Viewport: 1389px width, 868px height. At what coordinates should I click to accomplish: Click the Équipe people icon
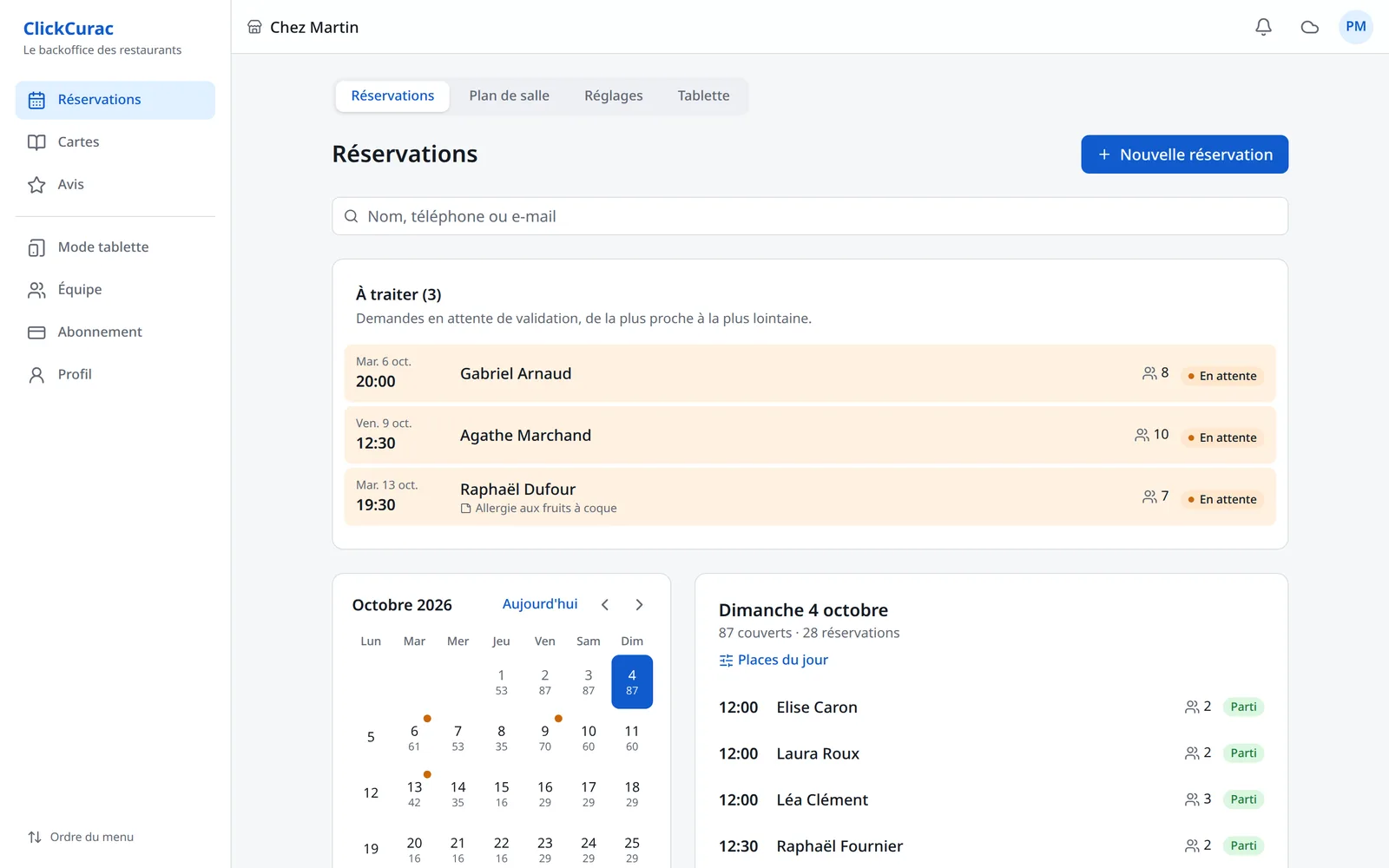pyautogui.click(x=36, y=290)
